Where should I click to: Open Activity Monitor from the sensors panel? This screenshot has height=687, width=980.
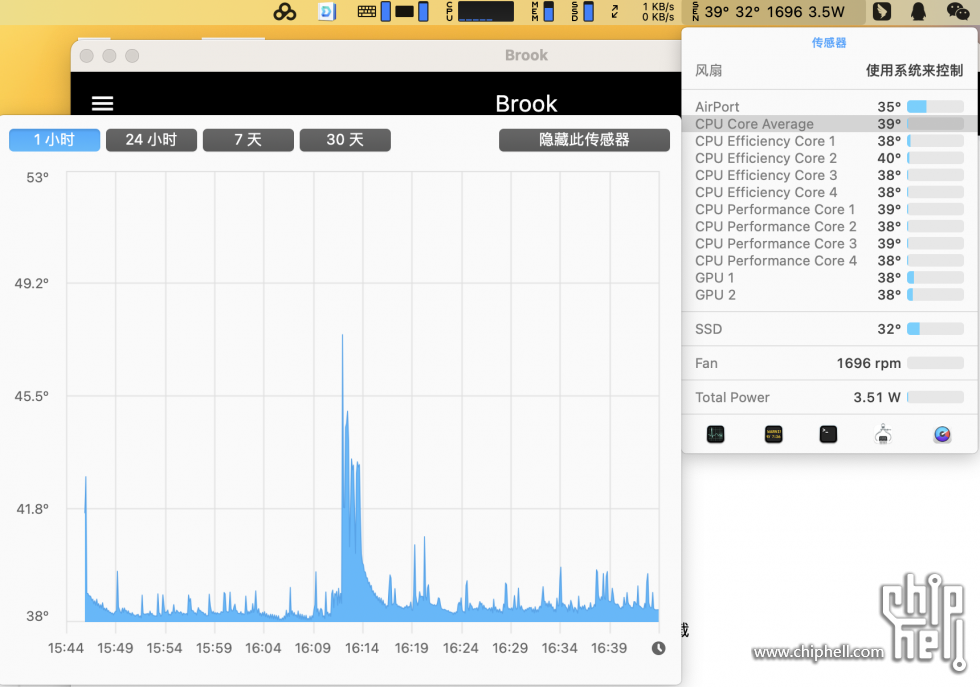pyautogui.click(x=715, y=434)
